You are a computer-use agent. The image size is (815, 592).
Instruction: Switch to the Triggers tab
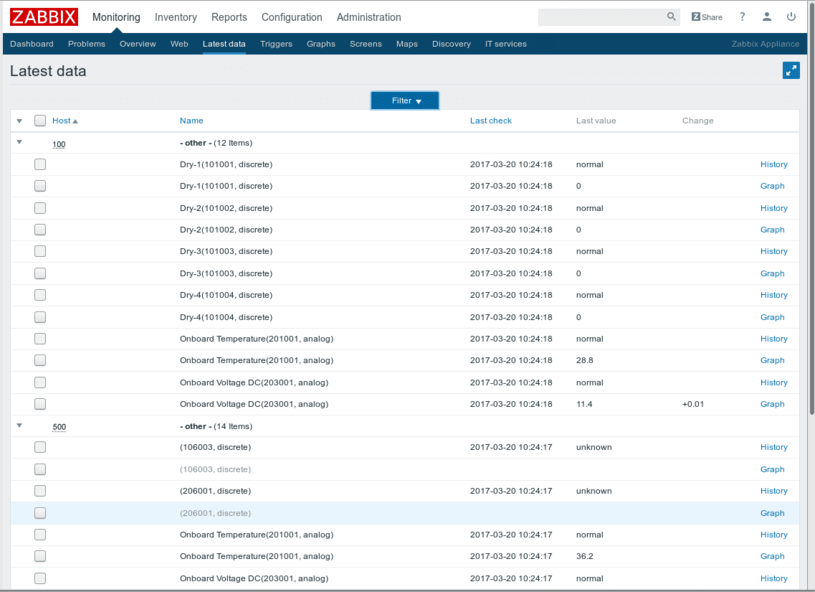click(x=276, y=44)
